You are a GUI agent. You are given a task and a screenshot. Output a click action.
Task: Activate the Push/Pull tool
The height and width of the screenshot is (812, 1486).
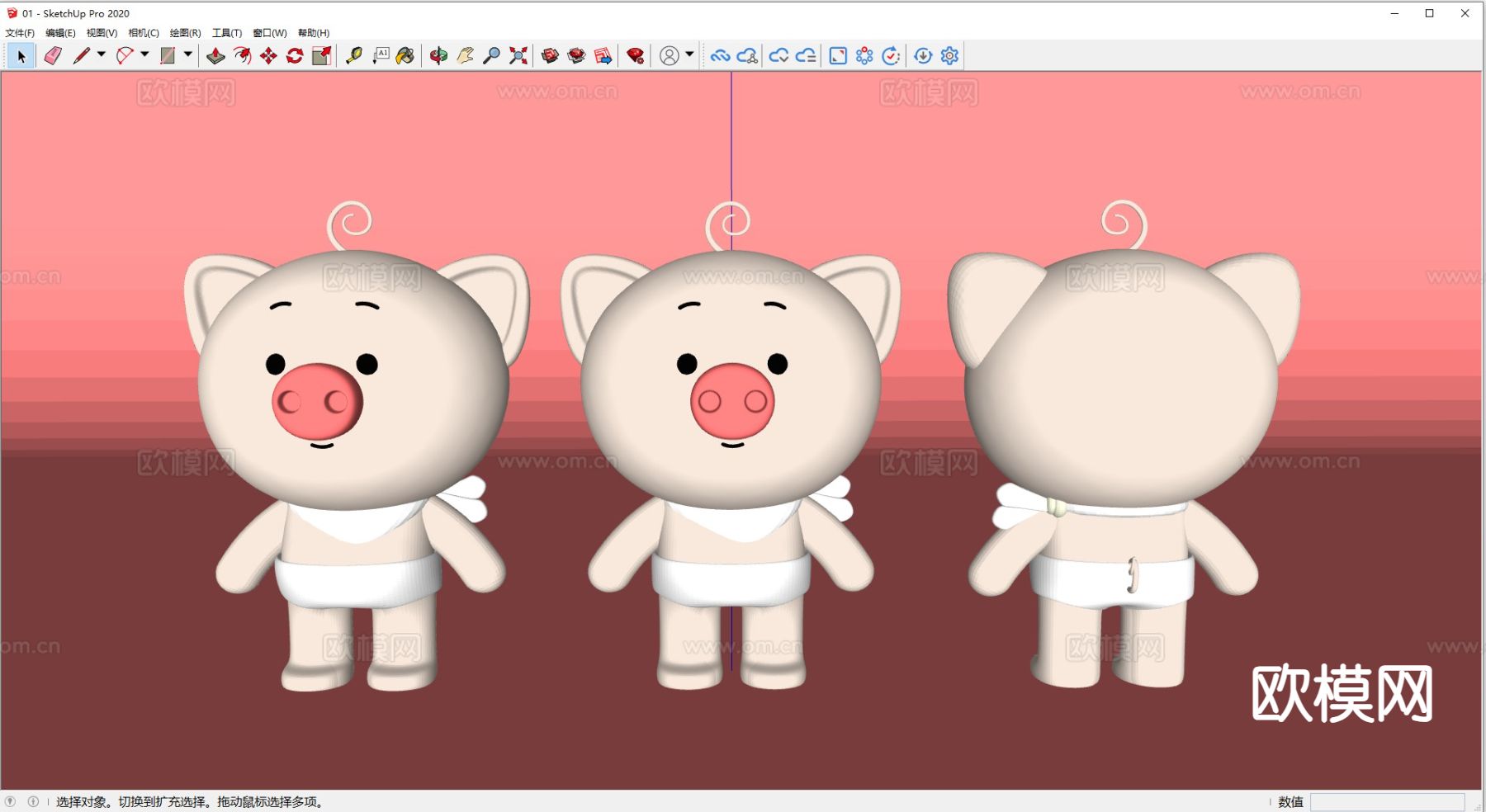pos(215,55)
